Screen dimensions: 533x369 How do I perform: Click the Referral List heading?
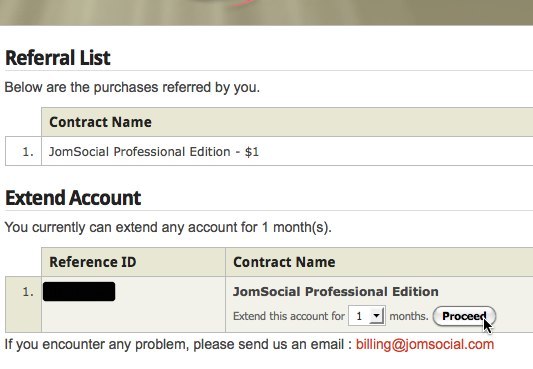pyautogui.click(x=58, y=58)
